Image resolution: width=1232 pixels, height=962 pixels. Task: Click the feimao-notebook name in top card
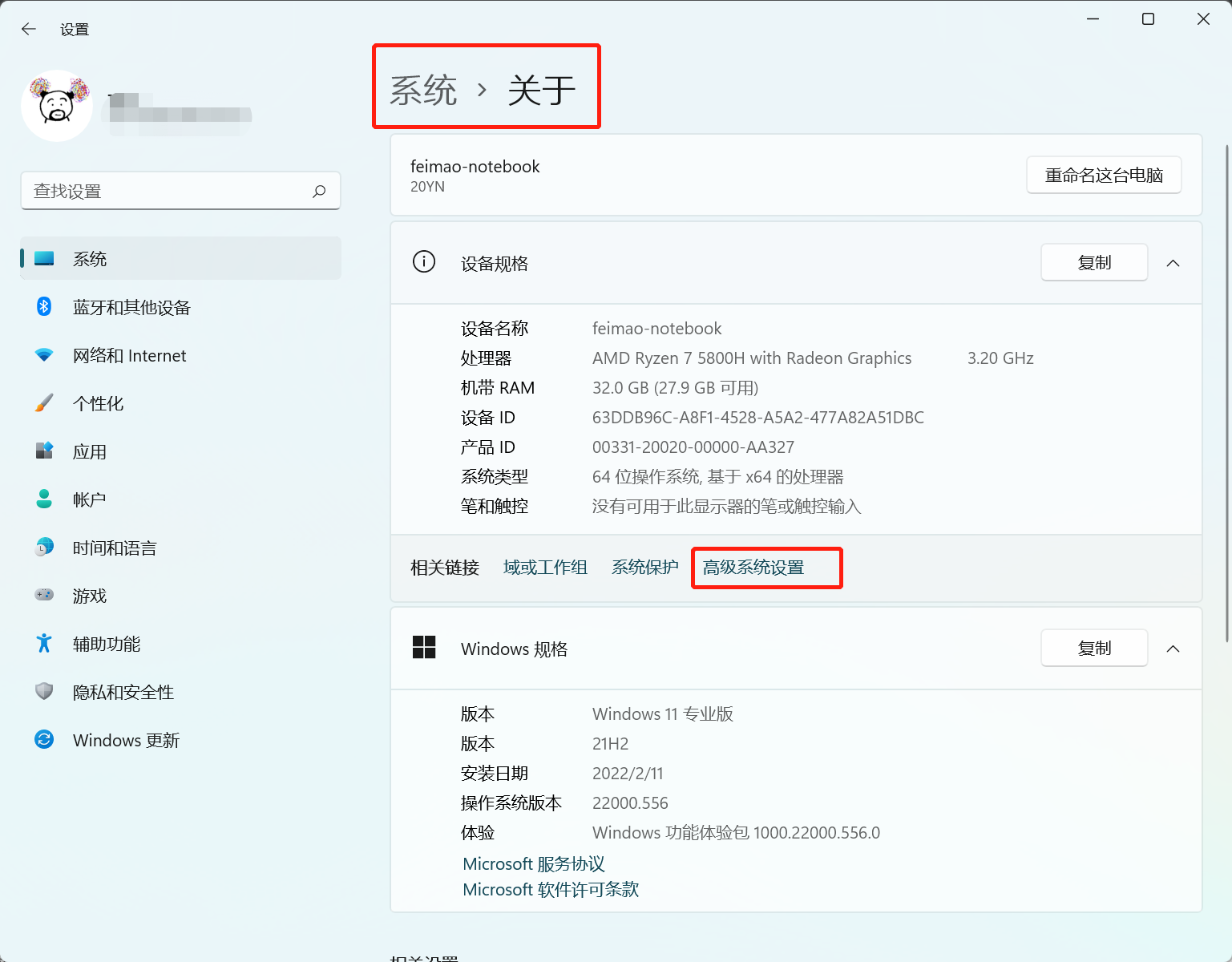pyautogui.click(x=475, y=166)
